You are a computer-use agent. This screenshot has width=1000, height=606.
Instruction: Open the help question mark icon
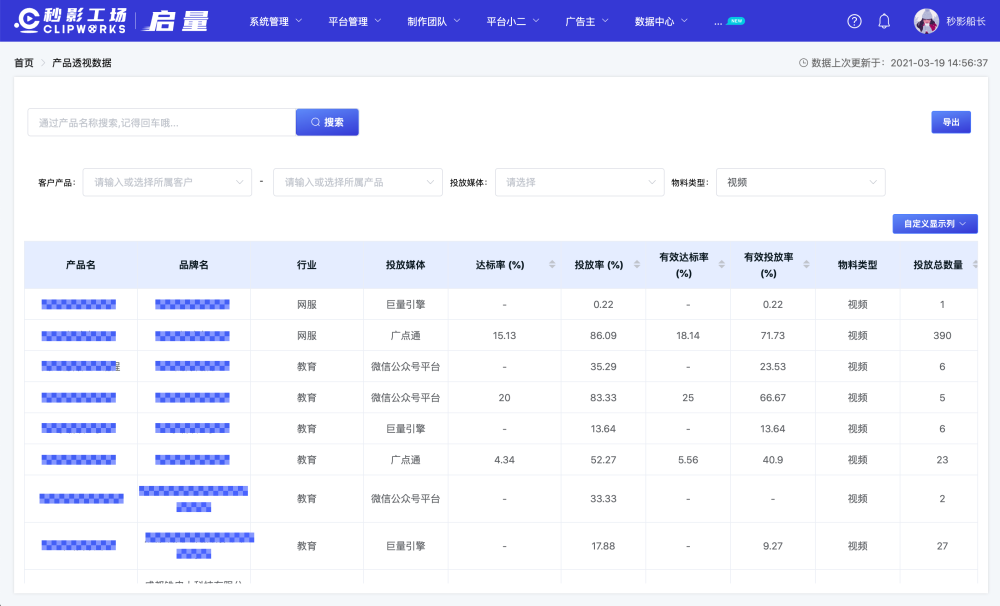(x=854, y=21)
